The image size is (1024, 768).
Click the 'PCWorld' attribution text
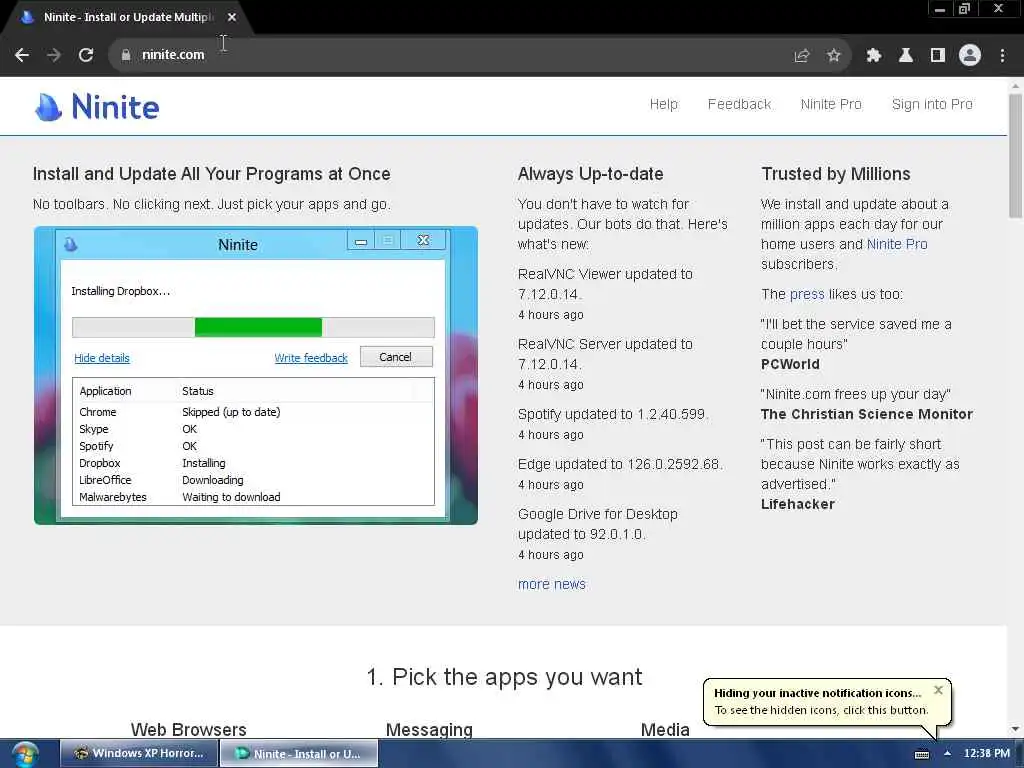coord(790,364)
